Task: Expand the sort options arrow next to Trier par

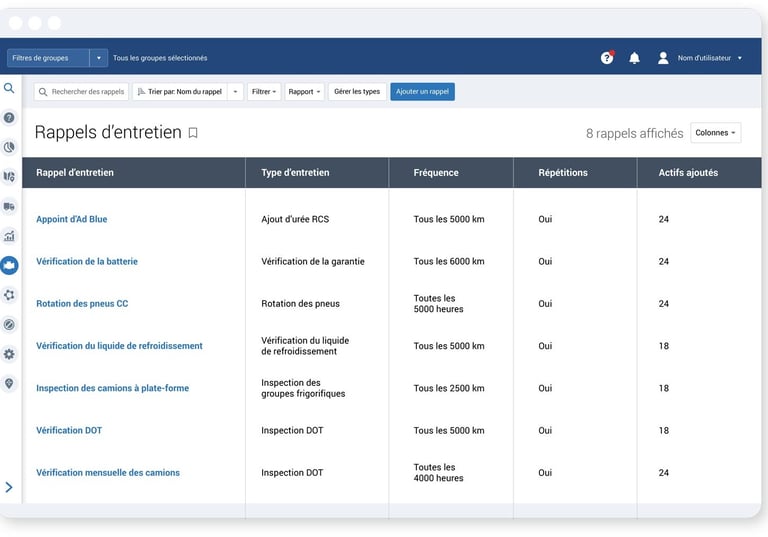Action: click(235, 92)
